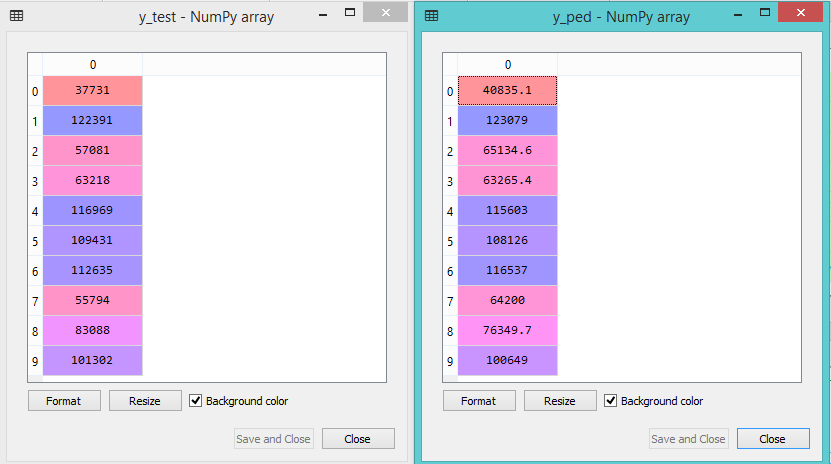Click Close button in y_test window
831x464 pixels.
[x=358, y=439]
